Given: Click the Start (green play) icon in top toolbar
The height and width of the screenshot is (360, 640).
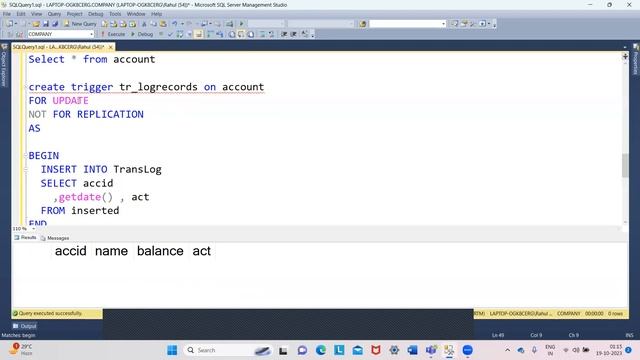Looking at the screenshot, I should point(241,24).
